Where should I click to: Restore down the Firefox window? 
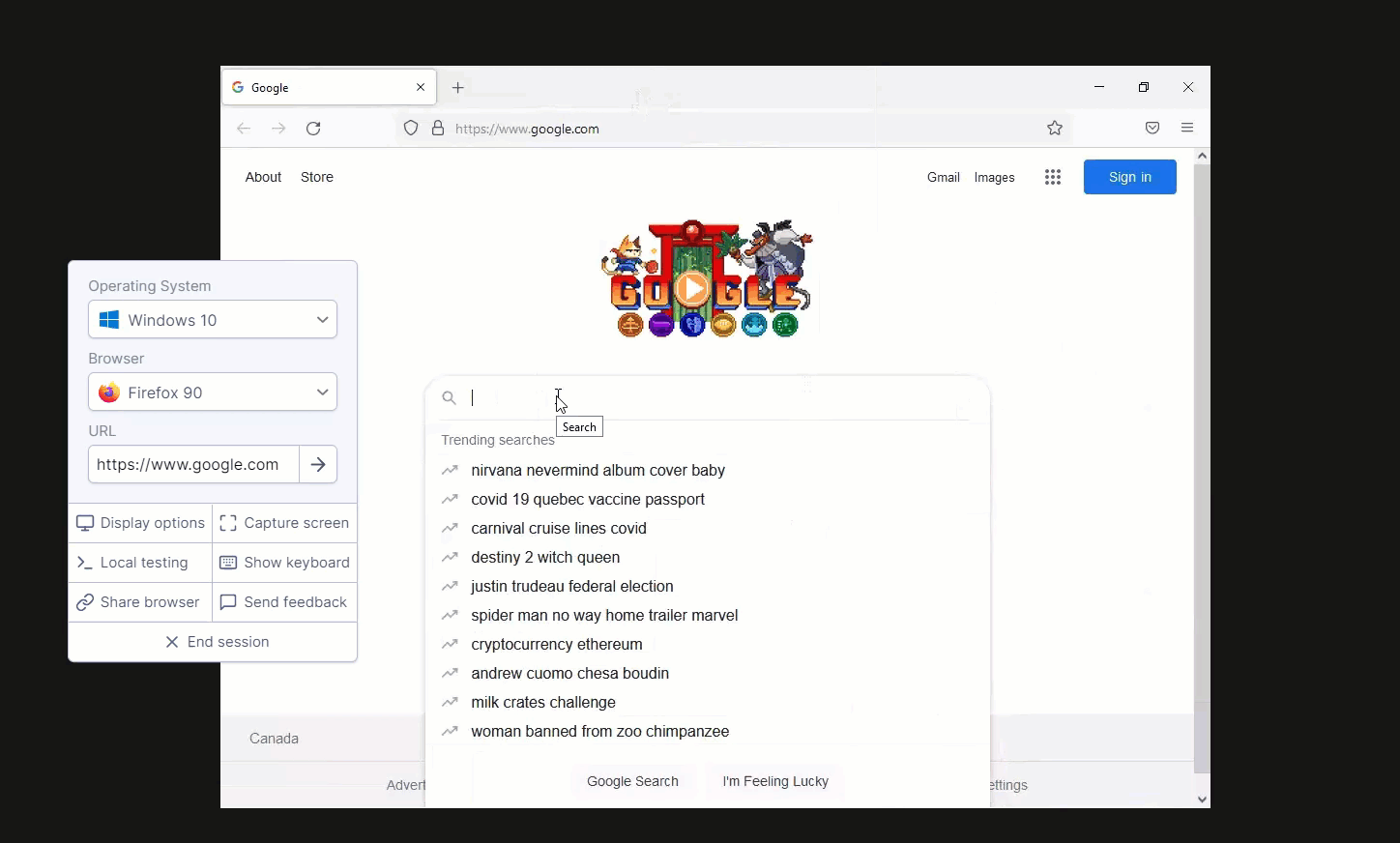click(x=1144, y=87)
